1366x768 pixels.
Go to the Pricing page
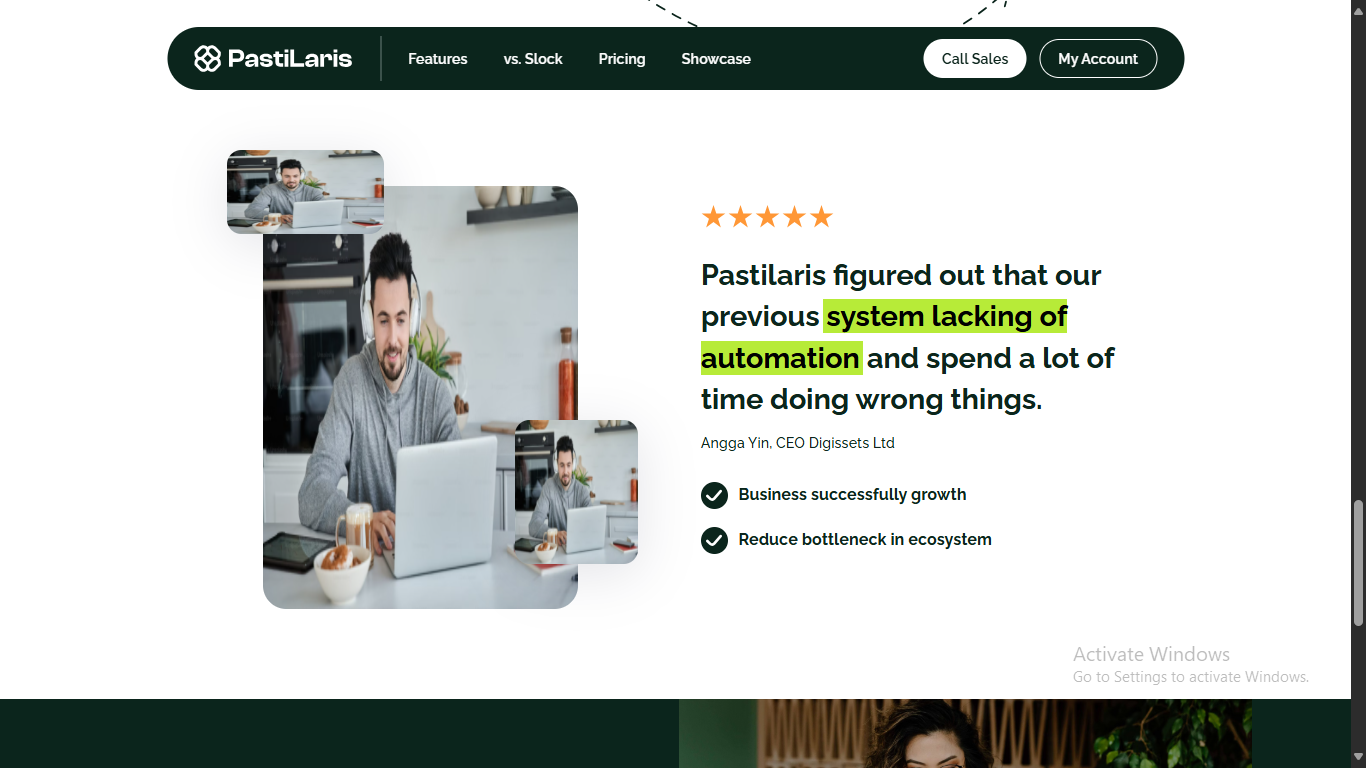coord(622,59)
